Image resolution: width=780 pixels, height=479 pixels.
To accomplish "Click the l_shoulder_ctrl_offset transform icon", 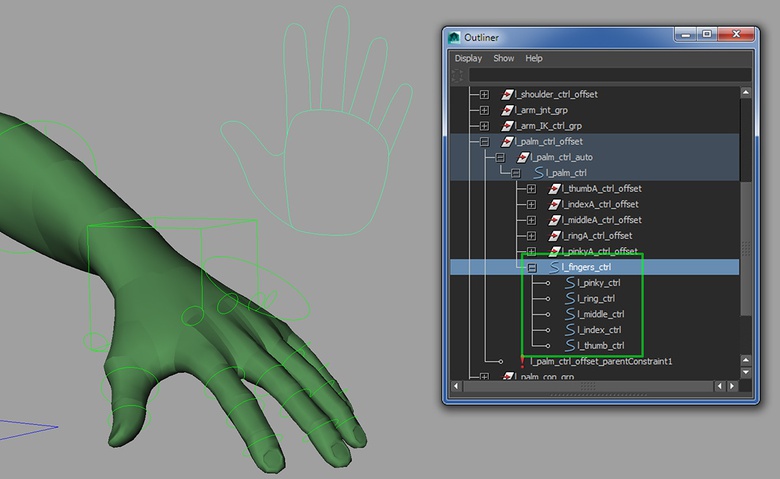I will 507,95.
